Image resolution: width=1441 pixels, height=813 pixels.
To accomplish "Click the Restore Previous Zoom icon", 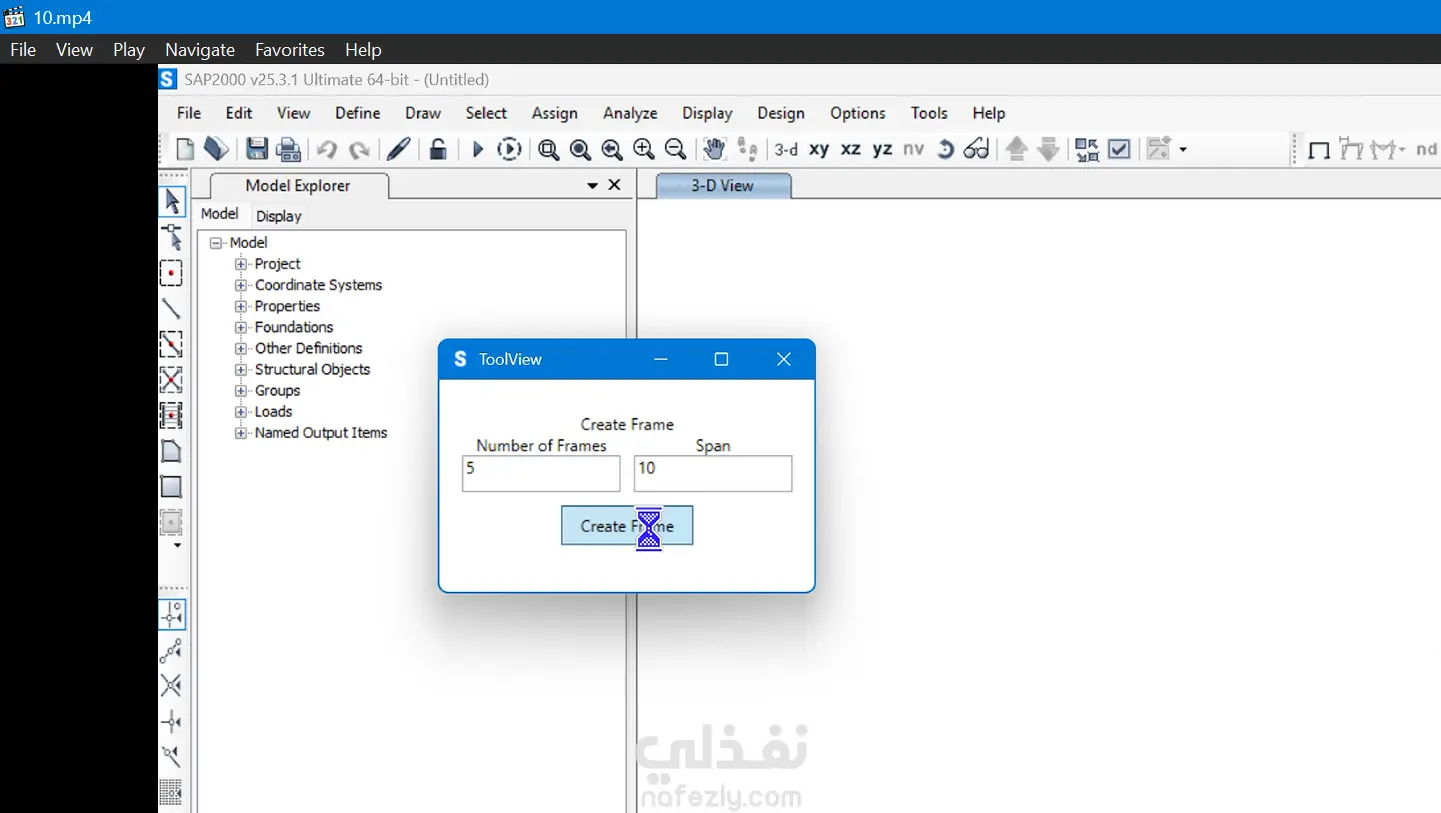I will [x=612, y=149].
